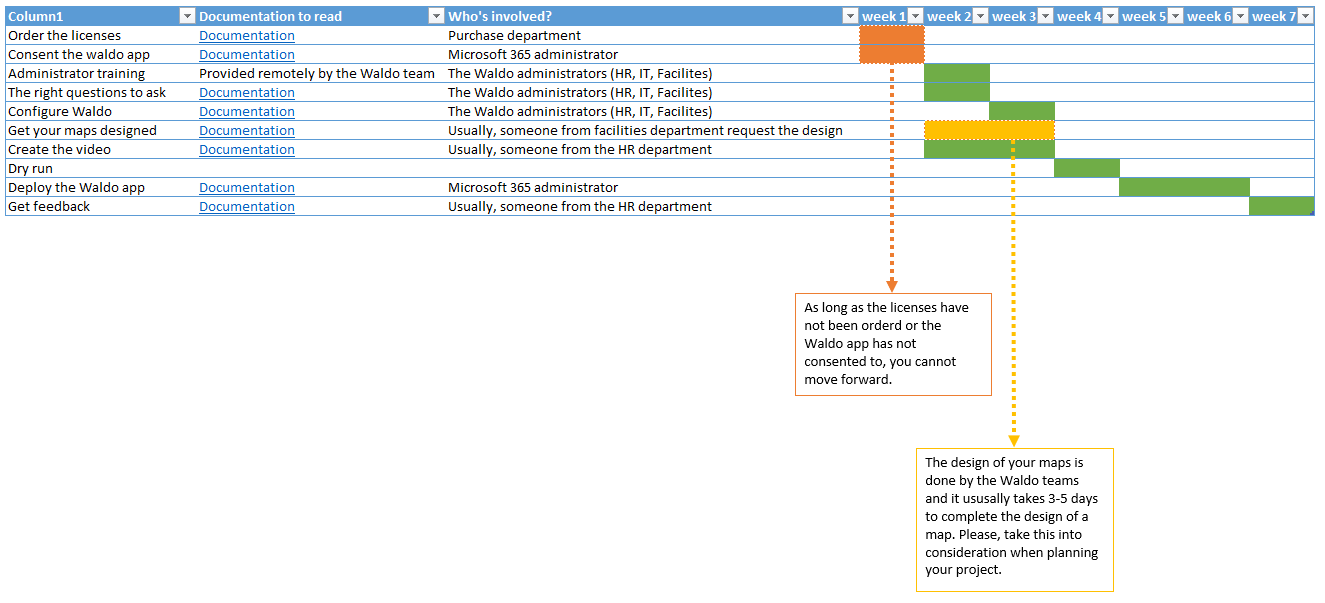Click the map design timing callout box

point(1014,519)
